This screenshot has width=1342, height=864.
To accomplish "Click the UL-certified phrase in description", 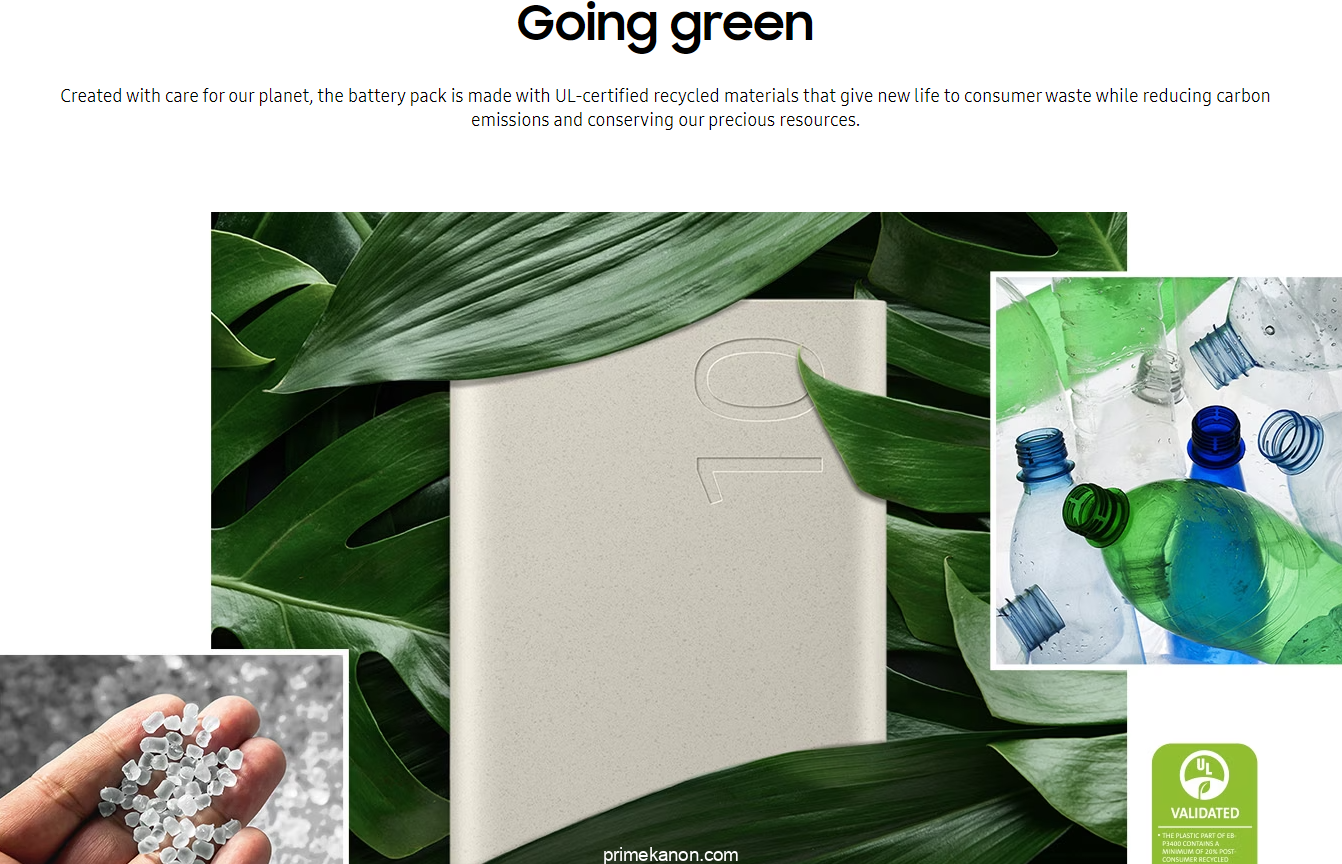I will tap(602, 96).
